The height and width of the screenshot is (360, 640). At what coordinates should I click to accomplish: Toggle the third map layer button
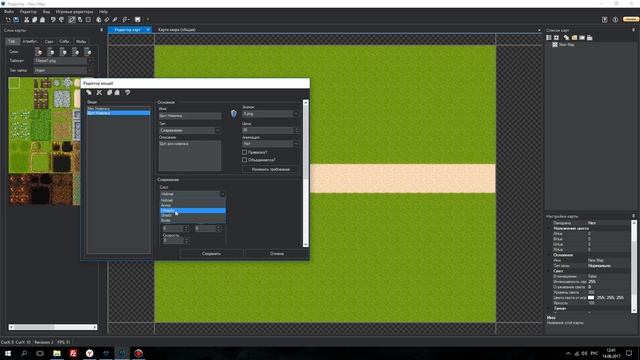(x=63, y=52)
